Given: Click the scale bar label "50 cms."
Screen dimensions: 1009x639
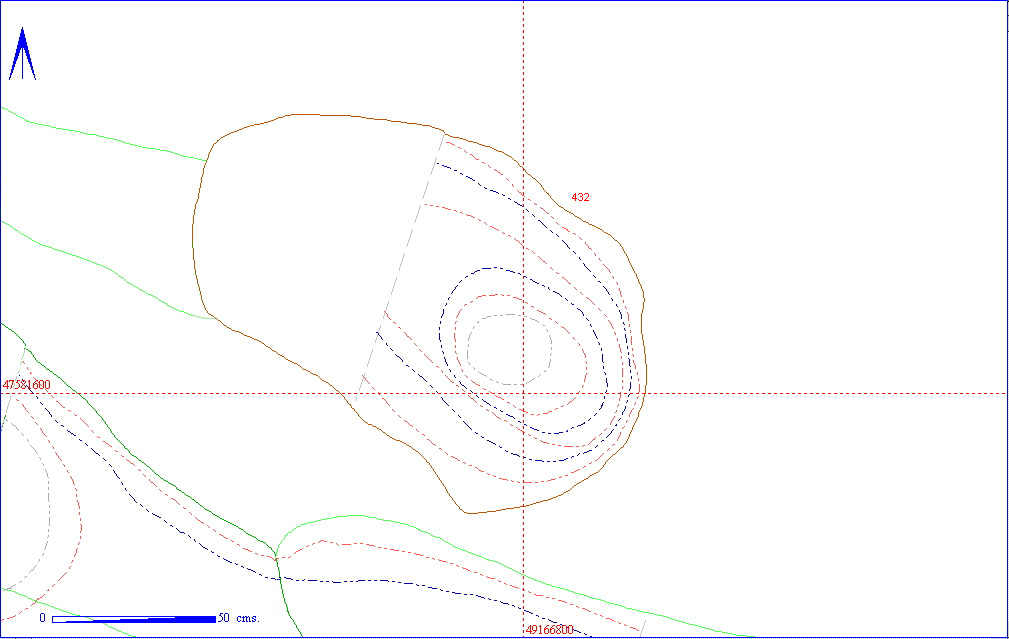Looking at the screenshot, I should 239,618.
